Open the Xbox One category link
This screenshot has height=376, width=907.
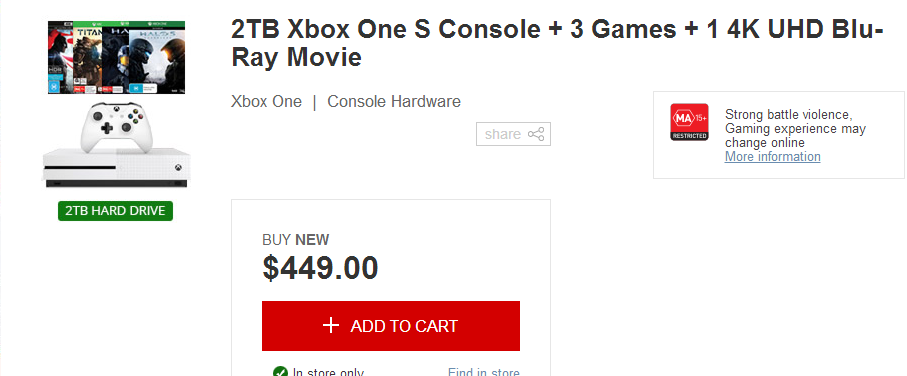coord(266,102)
